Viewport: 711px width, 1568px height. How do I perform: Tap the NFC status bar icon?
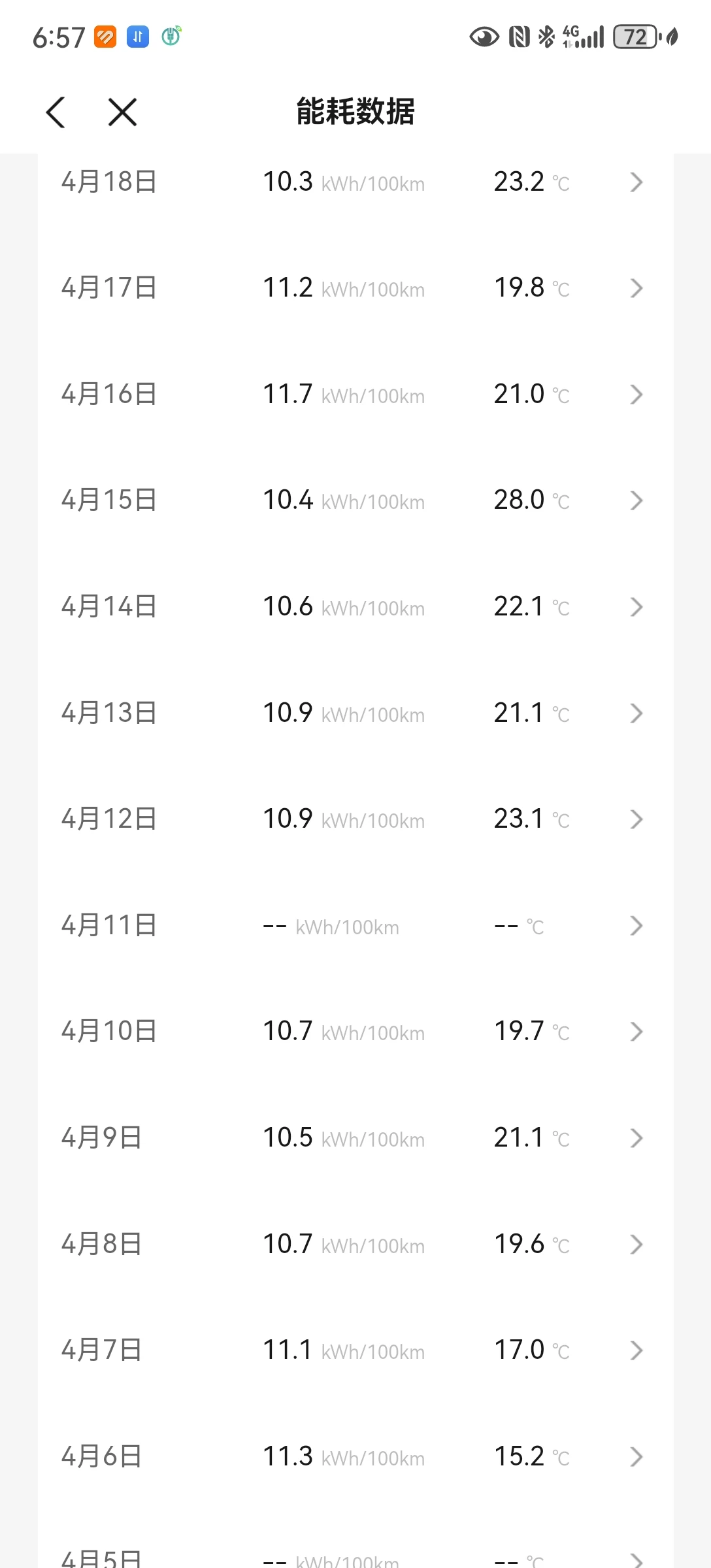(520, 37)
